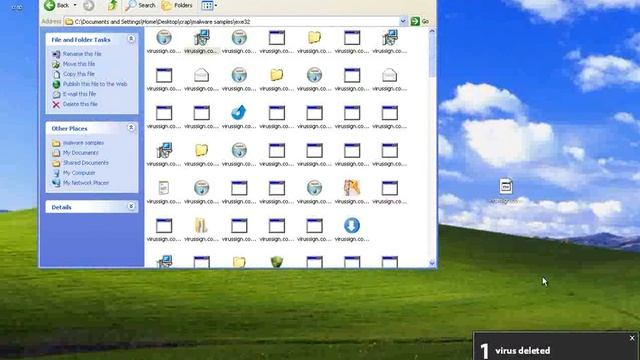The image size is (640, 360).
Task: Close the virus deleted notification
Action: point(632,338)
